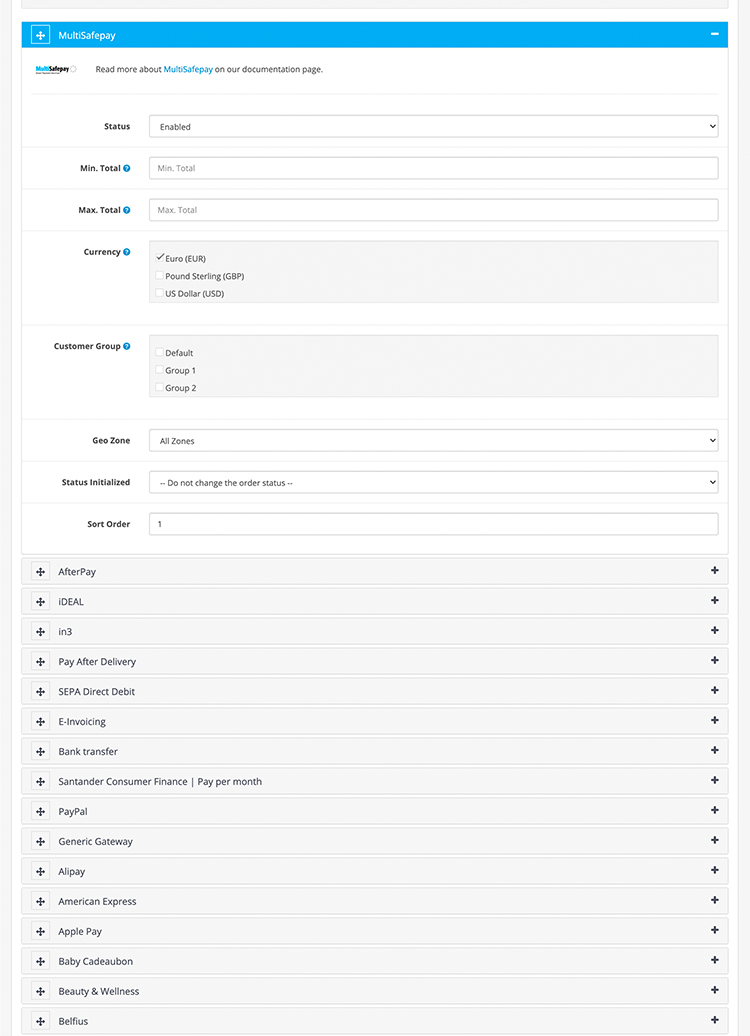Screen dimensions: 750x1036
Task: Click the Currency help icon
Action: tap(127, 252)
